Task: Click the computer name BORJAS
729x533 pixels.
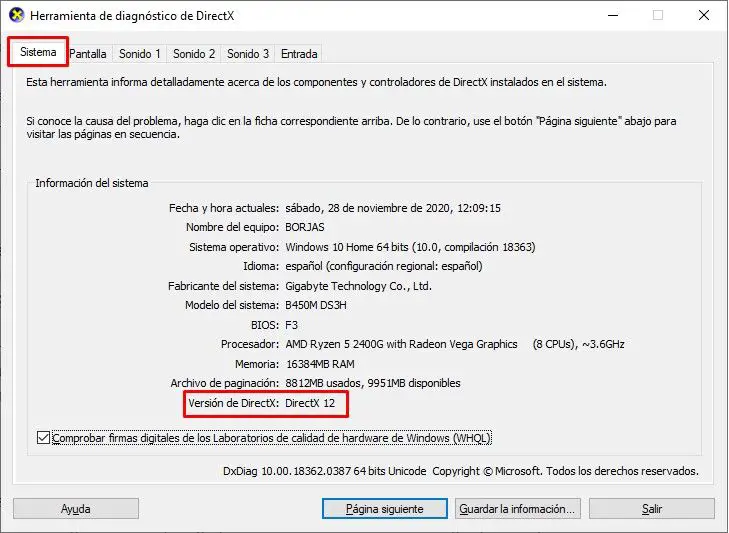Action: [x=305, y=227]
